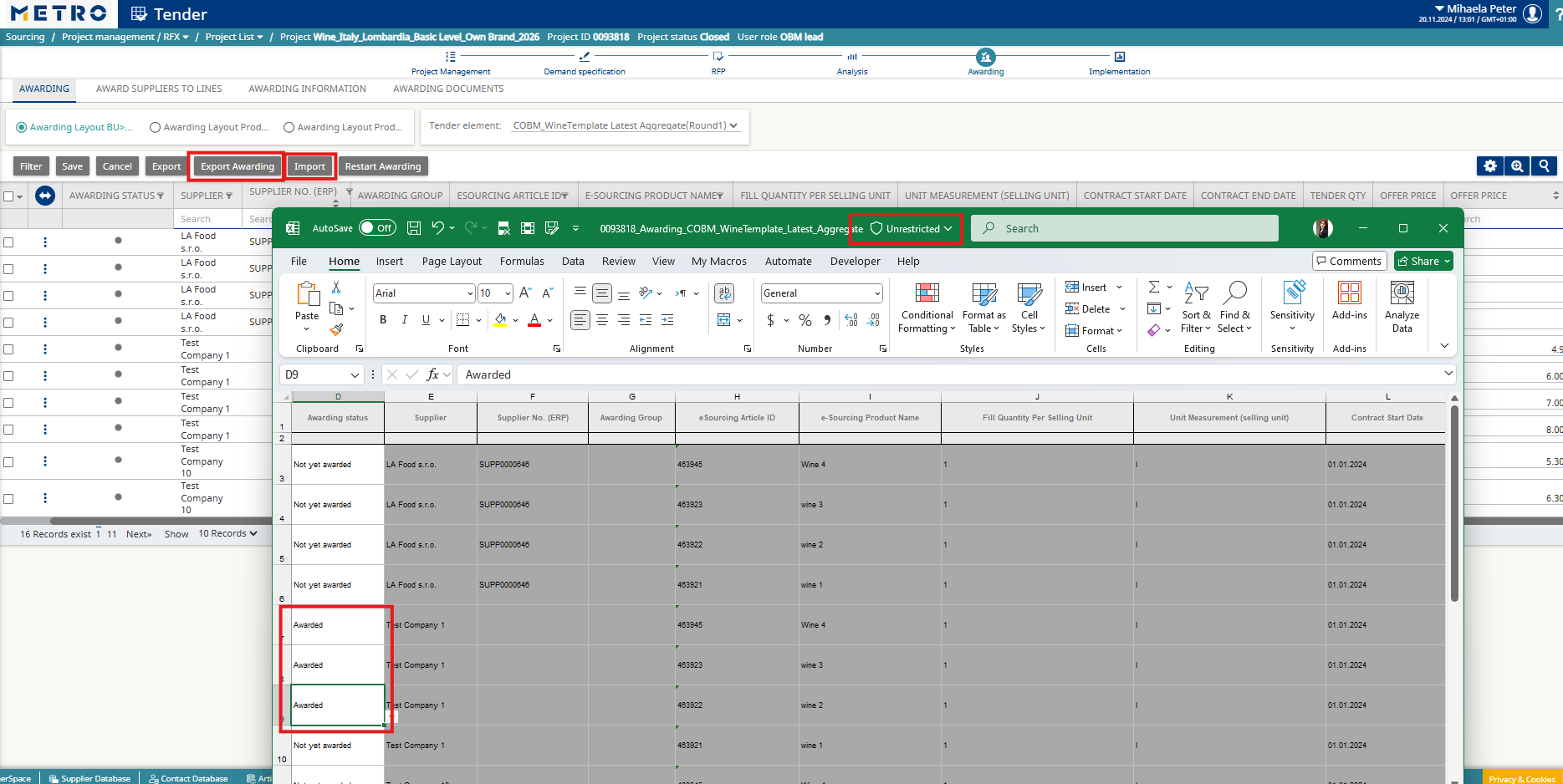Click the Italic formatting icon
Screen dimensions: 1563x784
(x=405, y=320)
